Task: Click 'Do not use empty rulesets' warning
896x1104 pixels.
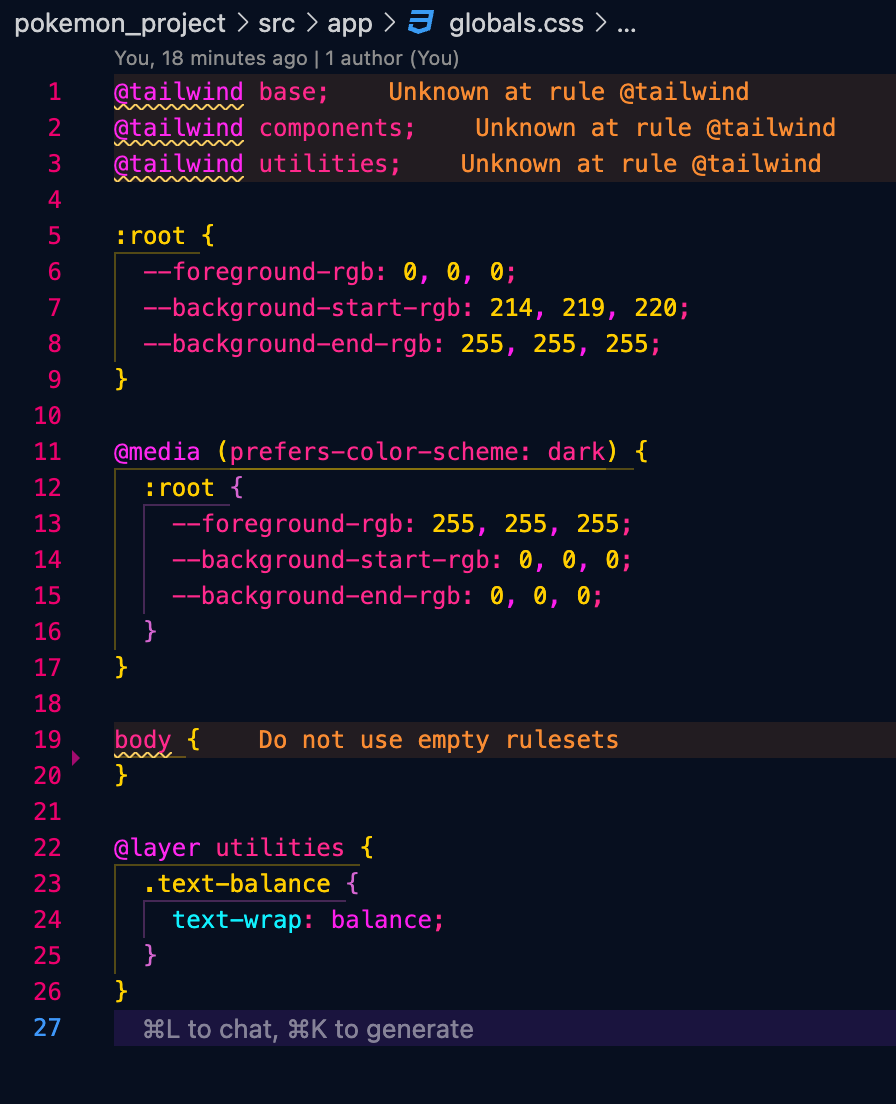Action: [438, 740]
